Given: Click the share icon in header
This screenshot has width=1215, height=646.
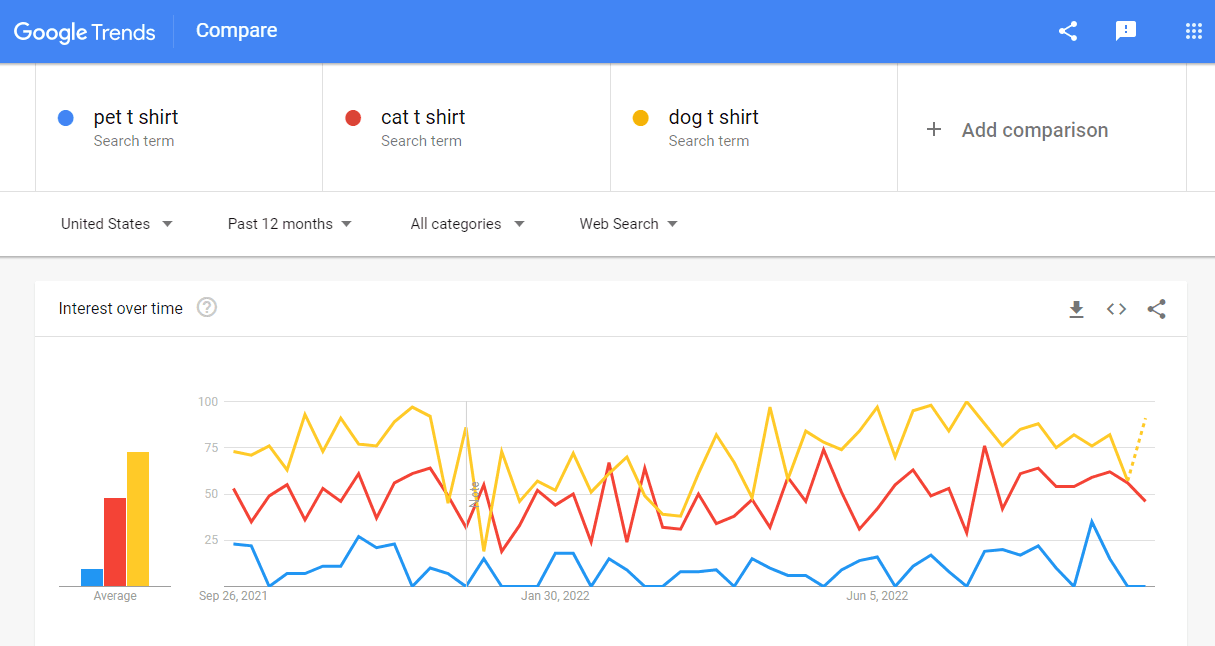Looking at the screenshot, I should [x=1068, y=31].
